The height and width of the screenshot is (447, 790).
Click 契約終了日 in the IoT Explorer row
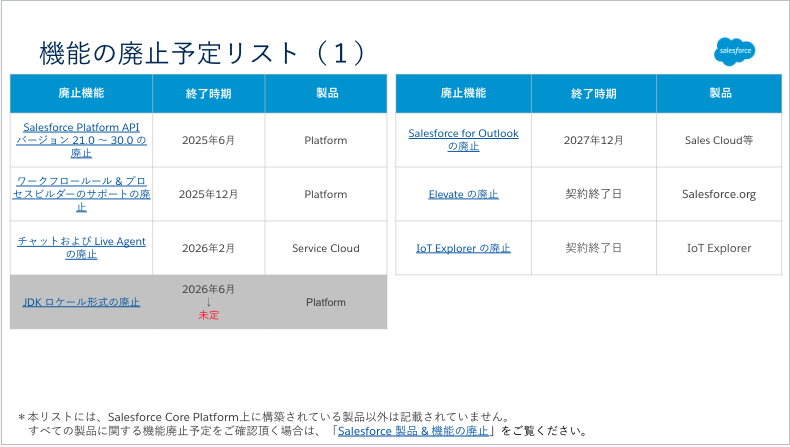pyautogui.click(x=593, y=248)
